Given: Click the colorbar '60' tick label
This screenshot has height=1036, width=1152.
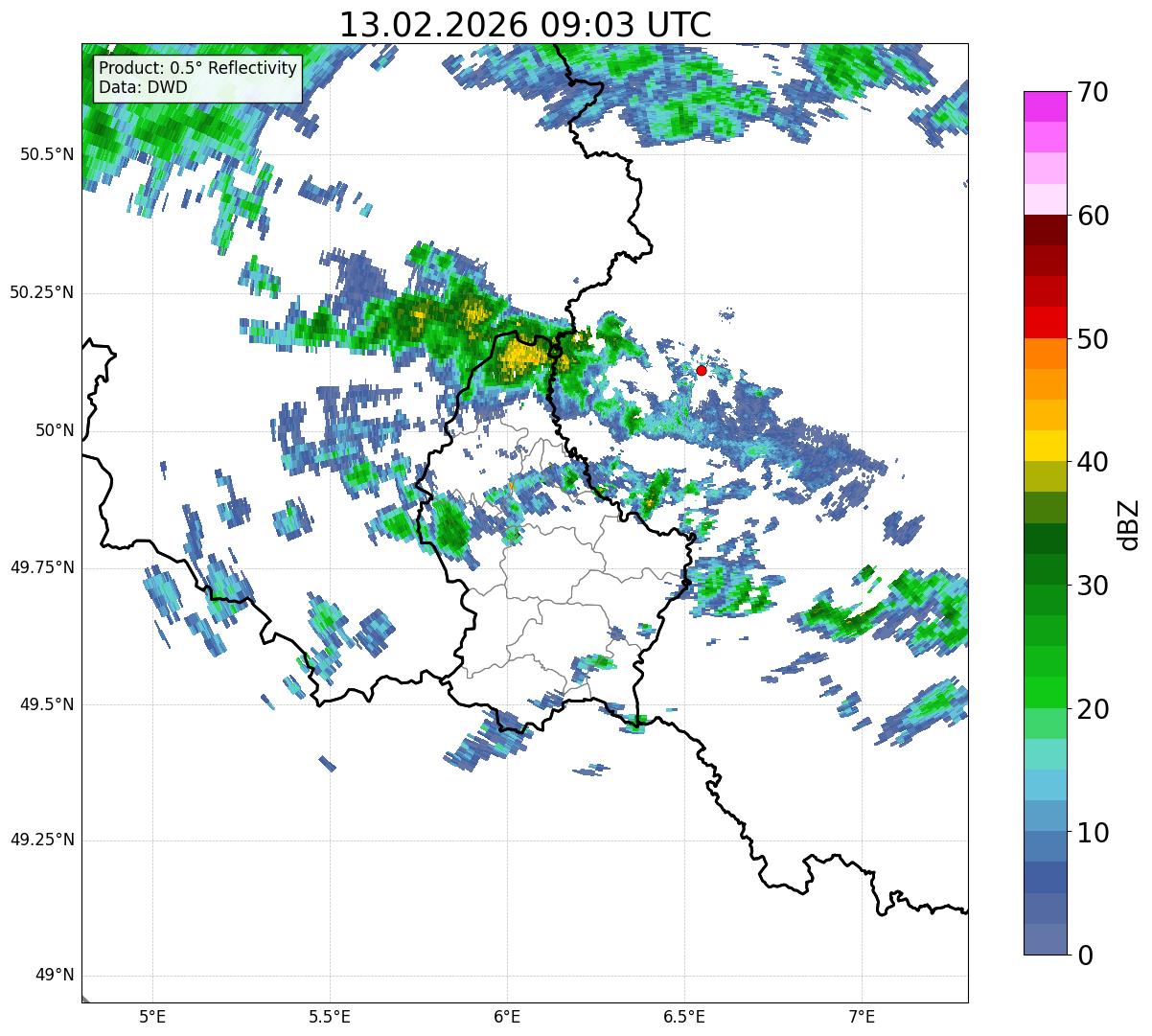Looking at the screenshot, I should click(x=1093, y=216).
